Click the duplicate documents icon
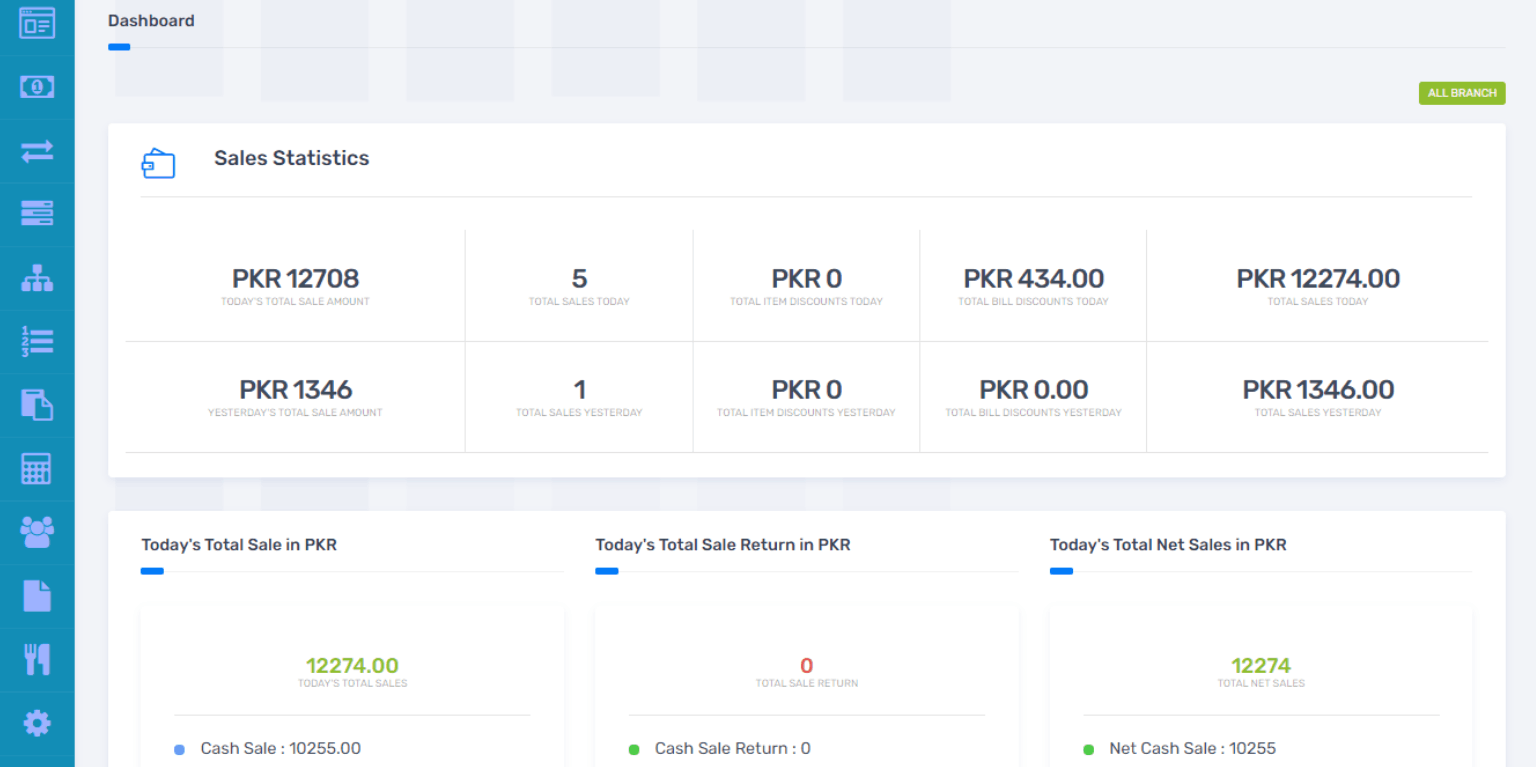 (x=37, y=404)
